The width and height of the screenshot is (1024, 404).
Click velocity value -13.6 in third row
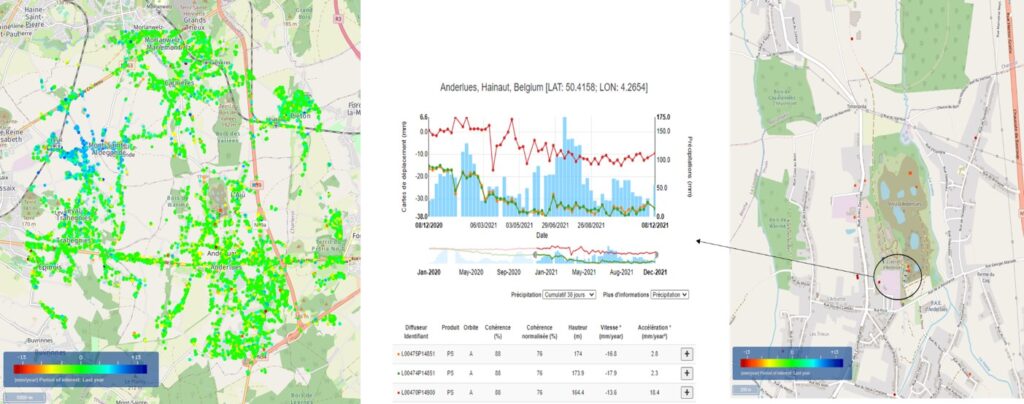coord(611,392)
